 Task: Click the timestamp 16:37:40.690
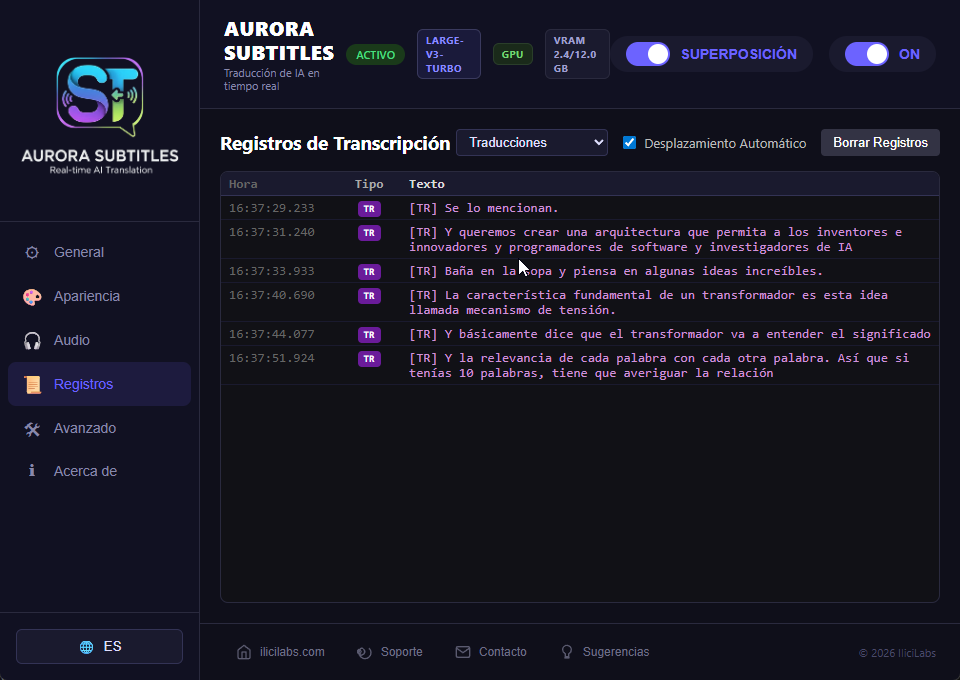272,295
